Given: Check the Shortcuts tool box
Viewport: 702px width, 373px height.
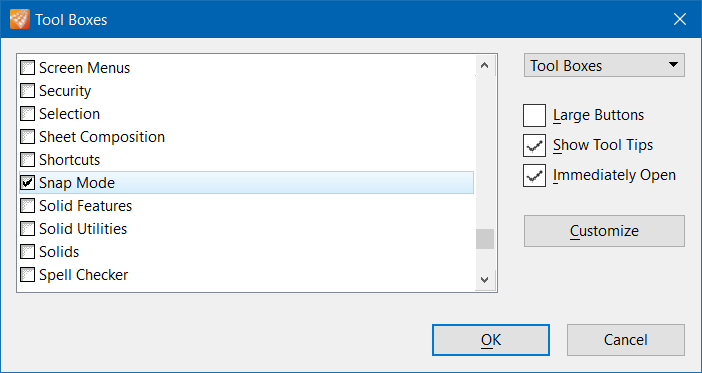Looking at the screenshot, I should tap(28, 160).
